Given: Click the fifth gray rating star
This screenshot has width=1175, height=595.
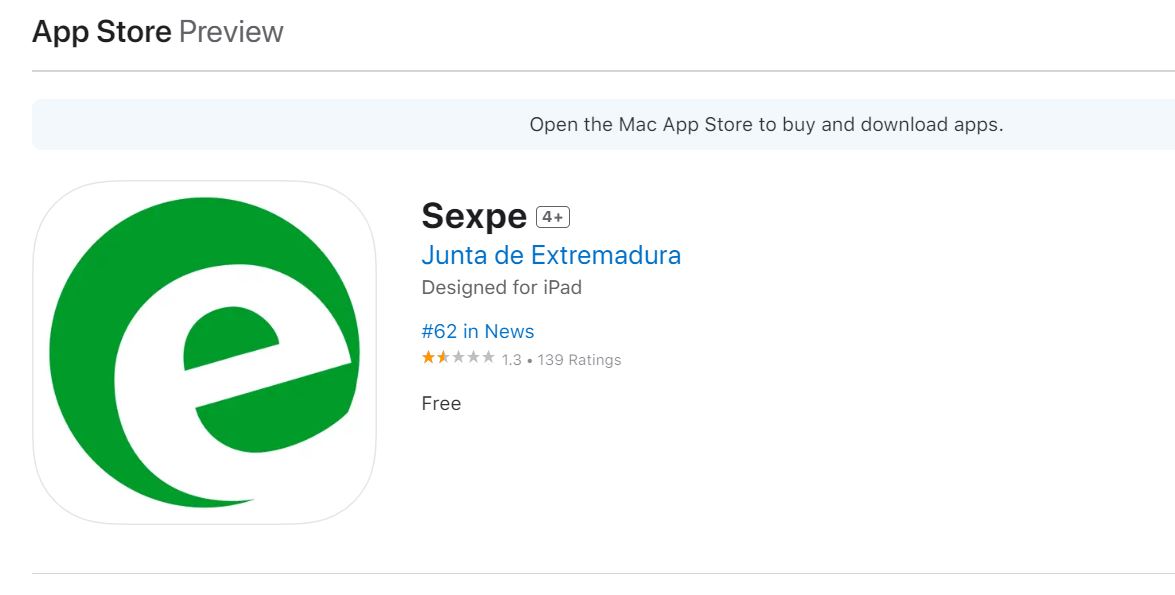Looking at the screenshot, I should (x=488, y=358).
